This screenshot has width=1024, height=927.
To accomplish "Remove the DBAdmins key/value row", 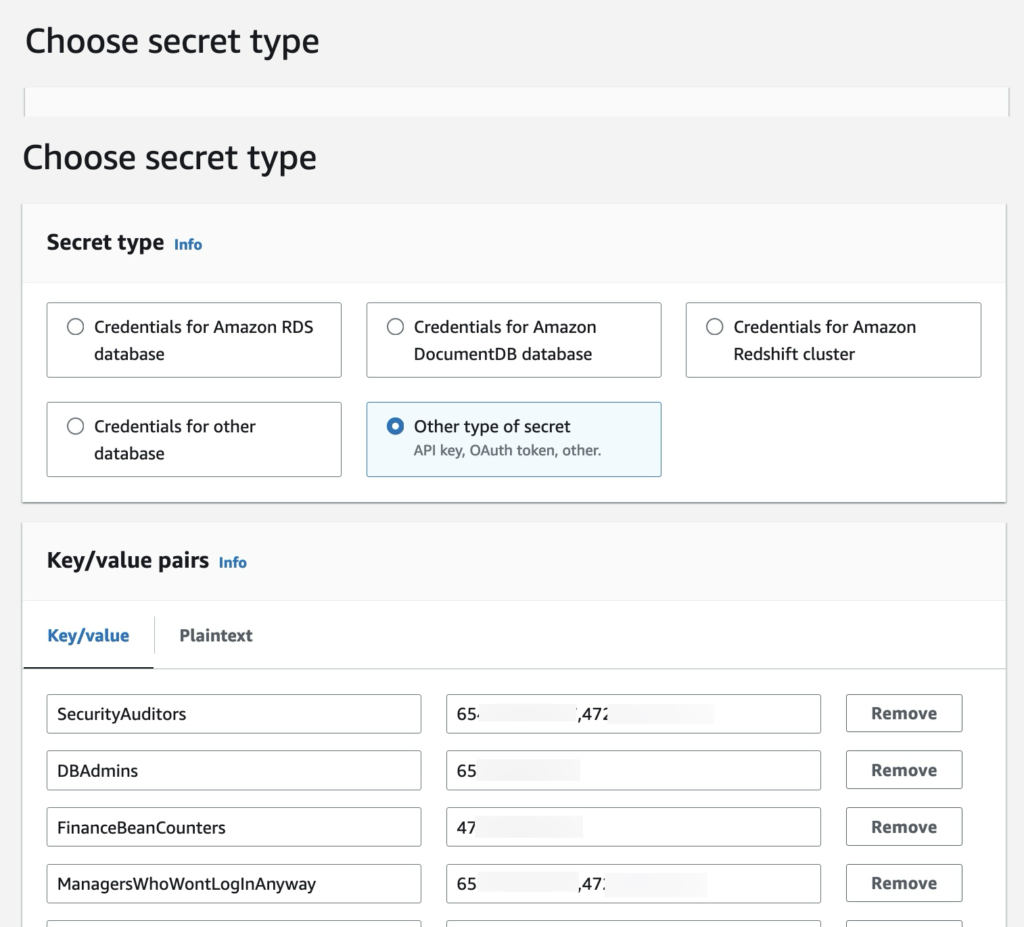I will click(x=903, y=771).
